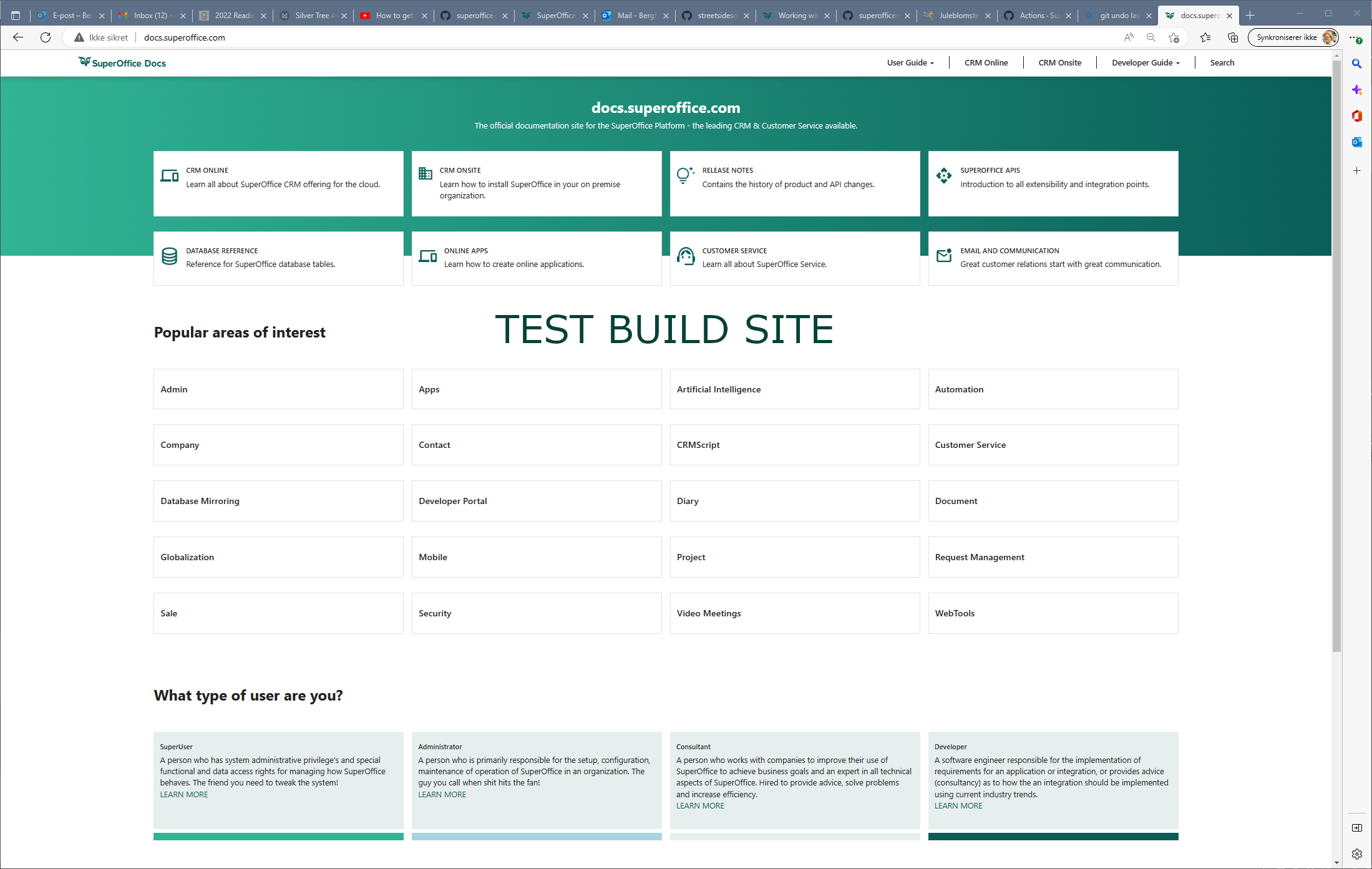Add this page to favorites star icon

[1174, 37]
